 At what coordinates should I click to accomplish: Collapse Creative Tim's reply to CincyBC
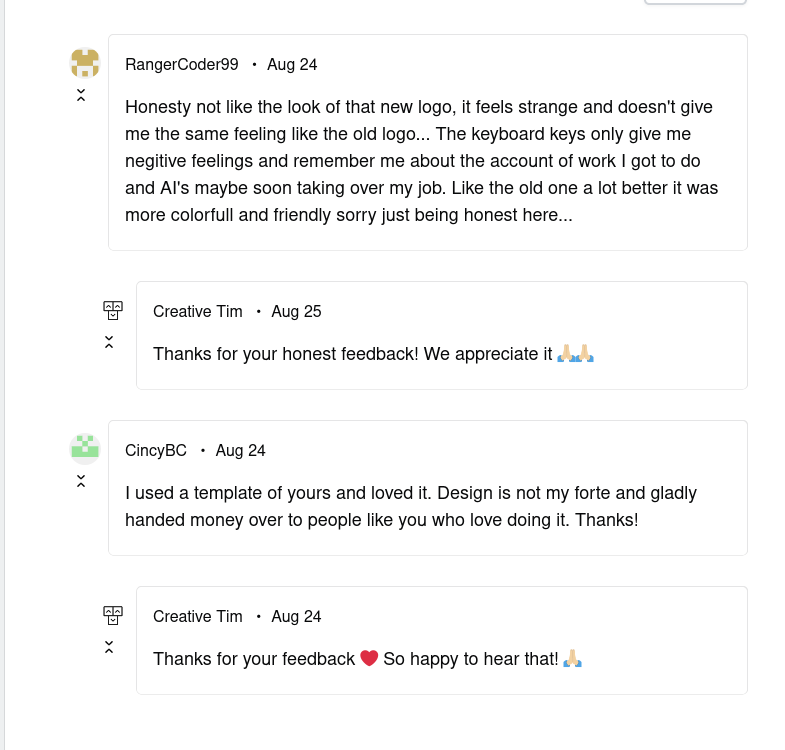point(109,647)
